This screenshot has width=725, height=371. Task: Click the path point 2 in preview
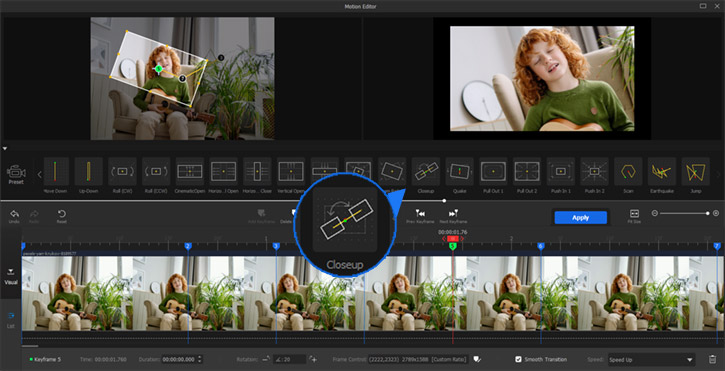tap(182, 79)
